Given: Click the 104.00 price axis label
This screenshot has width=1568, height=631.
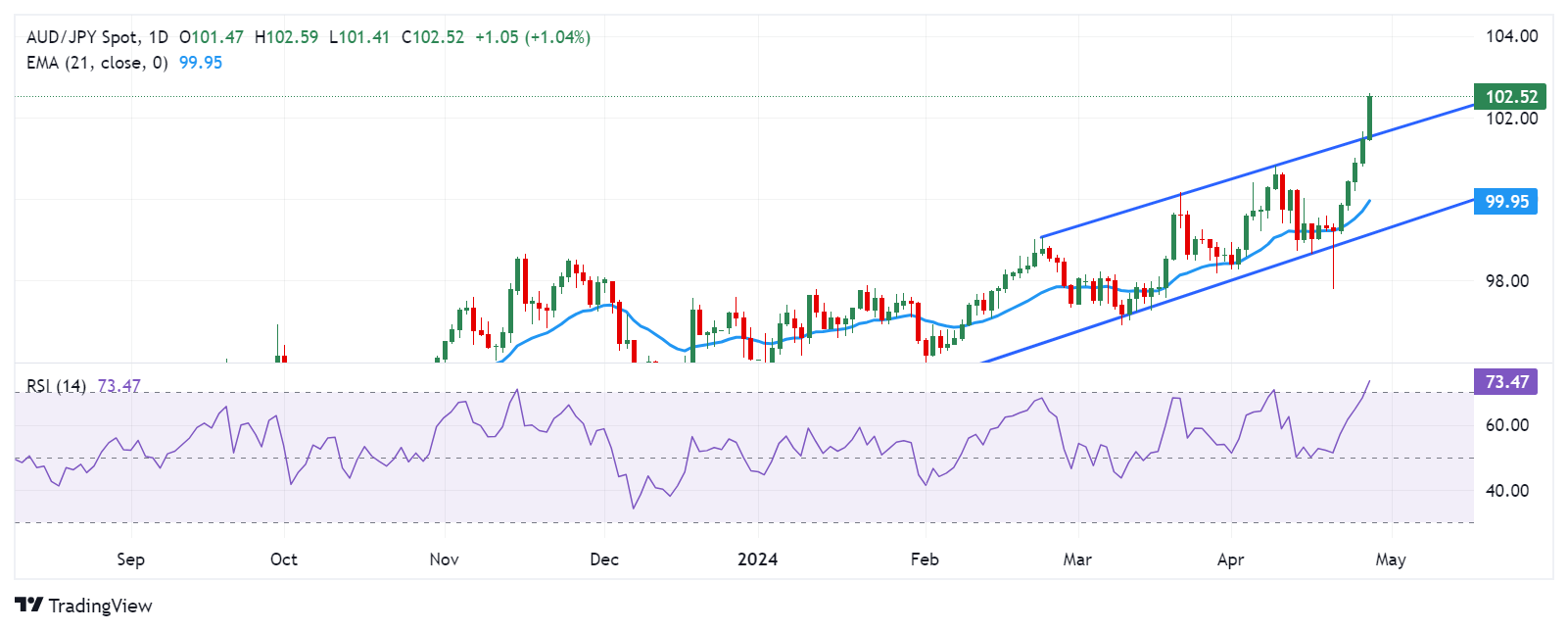Looking at the screenshot, I should click(x=1511, y=36).
